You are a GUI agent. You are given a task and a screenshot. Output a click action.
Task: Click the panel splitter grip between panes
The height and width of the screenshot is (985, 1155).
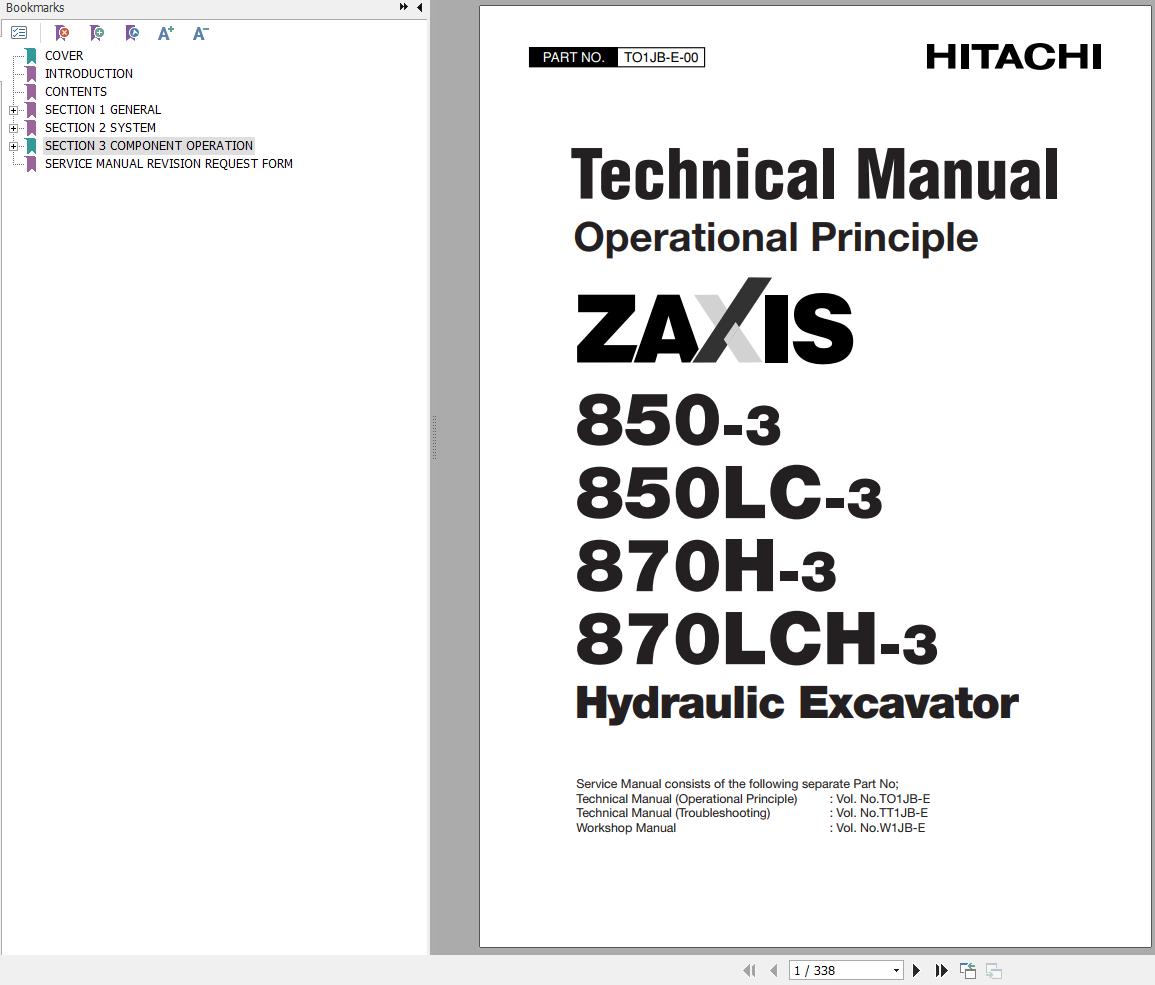click(x=434, y=438)
